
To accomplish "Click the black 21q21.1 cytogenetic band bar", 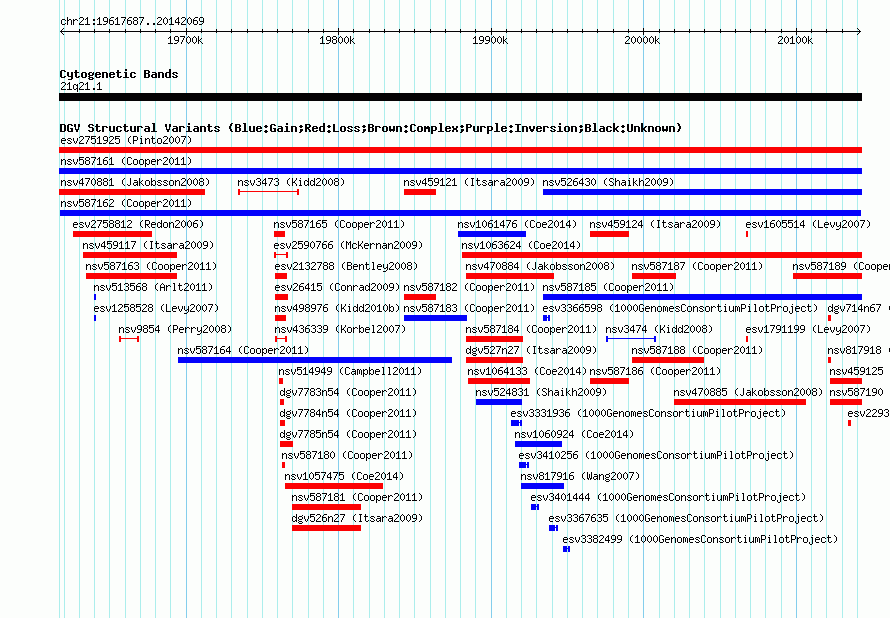I will coord(460,97).
